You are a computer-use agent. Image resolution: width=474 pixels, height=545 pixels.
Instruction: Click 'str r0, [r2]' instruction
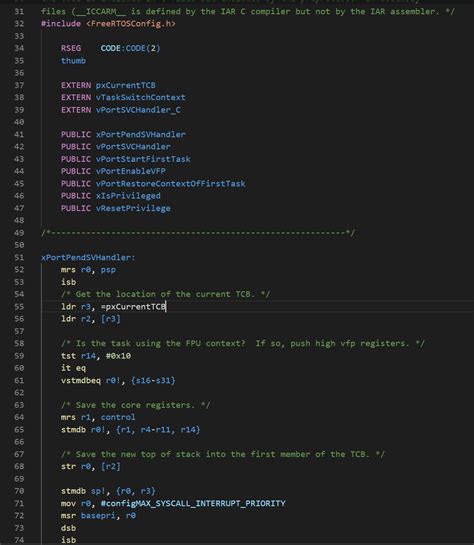point(91,467)
